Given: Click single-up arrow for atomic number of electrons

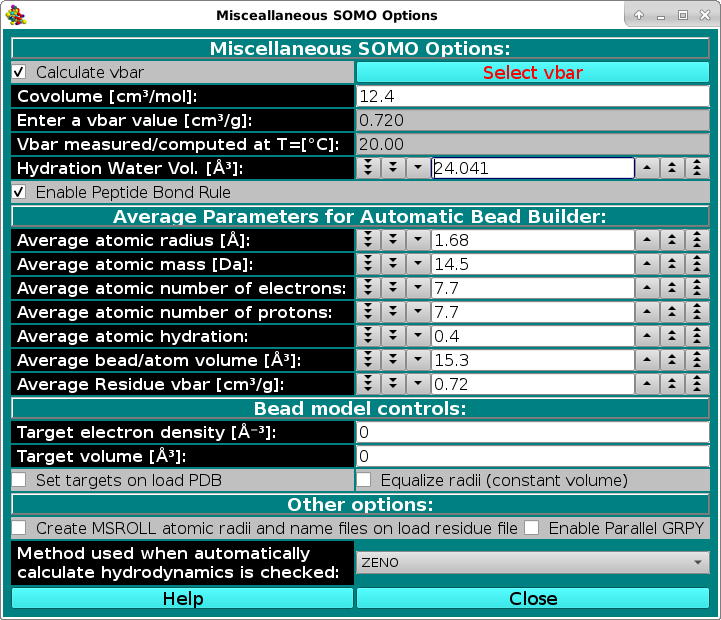Looking at the screenshot, I should point(649,288).
